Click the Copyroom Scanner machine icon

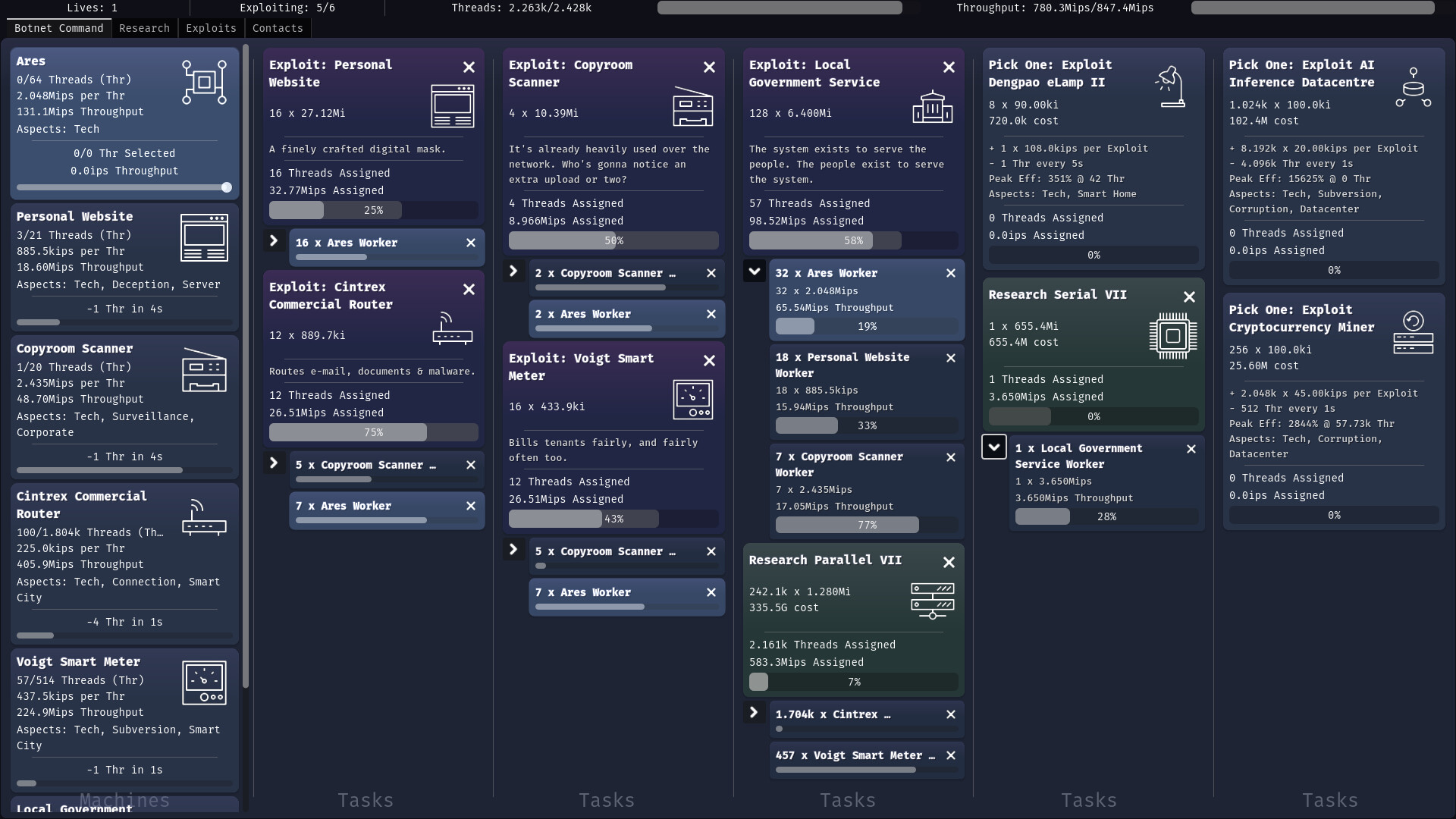204,369
